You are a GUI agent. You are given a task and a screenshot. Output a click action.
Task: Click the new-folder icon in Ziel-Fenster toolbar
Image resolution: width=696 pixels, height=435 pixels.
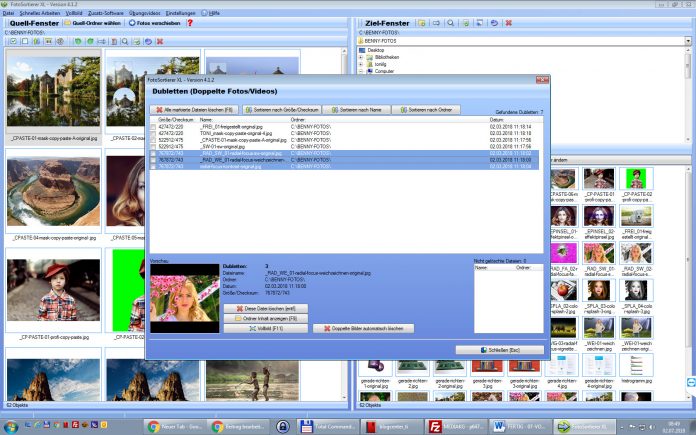tap(422, 23)
